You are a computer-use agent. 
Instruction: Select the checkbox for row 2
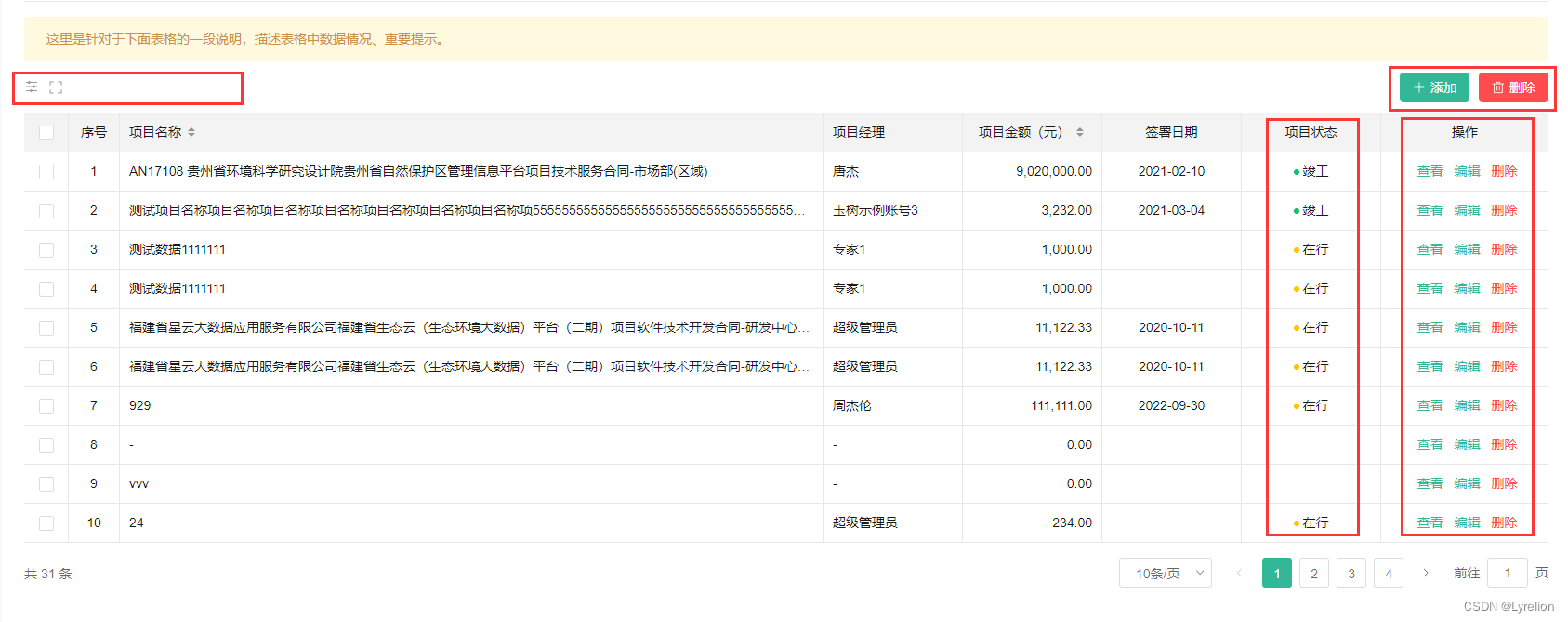coord(46,210)
